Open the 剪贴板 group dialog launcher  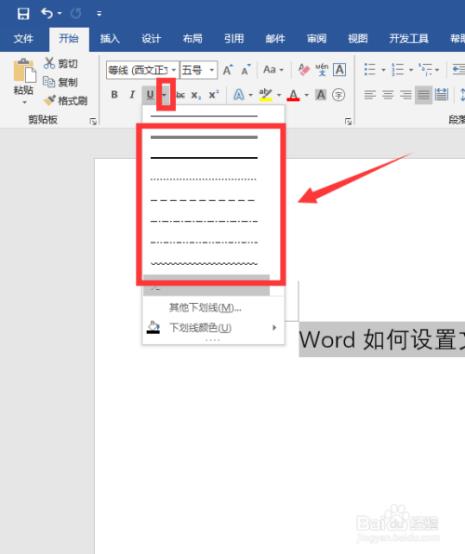tap(93, 122)
